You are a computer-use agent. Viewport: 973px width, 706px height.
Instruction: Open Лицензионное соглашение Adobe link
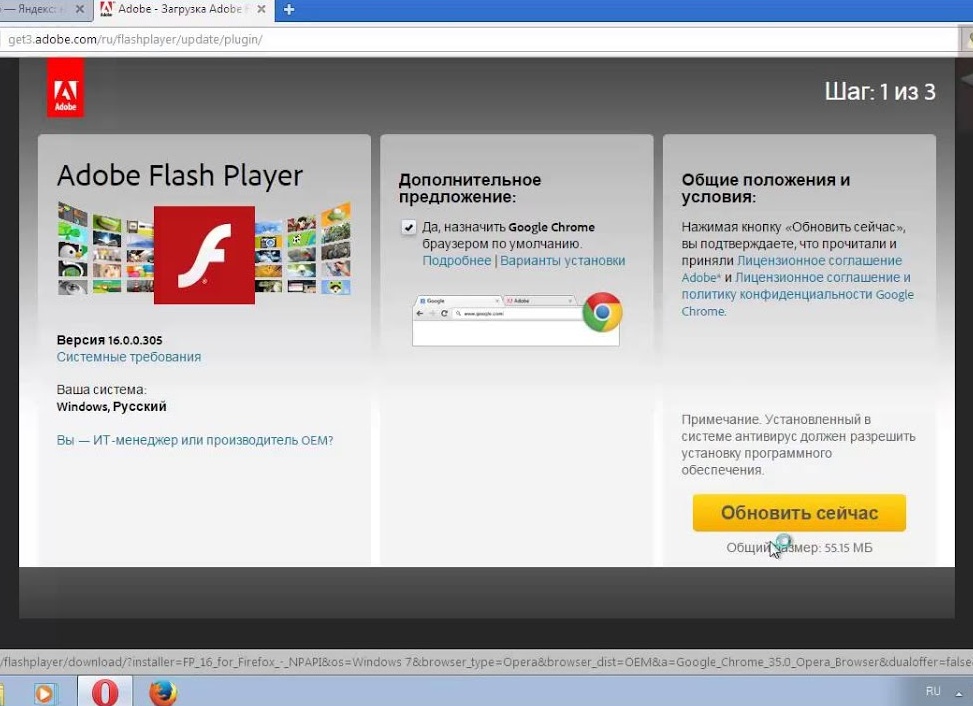(x=792, y=269)
